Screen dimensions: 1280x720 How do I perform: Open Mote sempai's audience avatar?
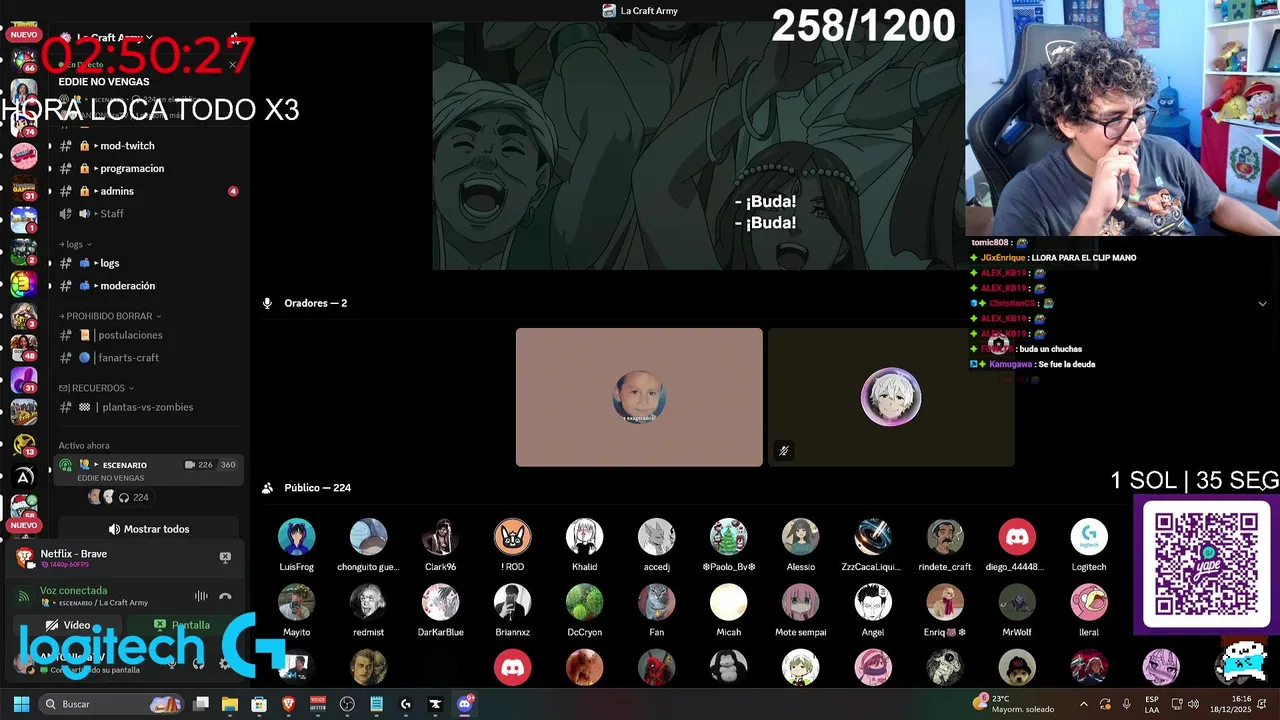[800, 602]
